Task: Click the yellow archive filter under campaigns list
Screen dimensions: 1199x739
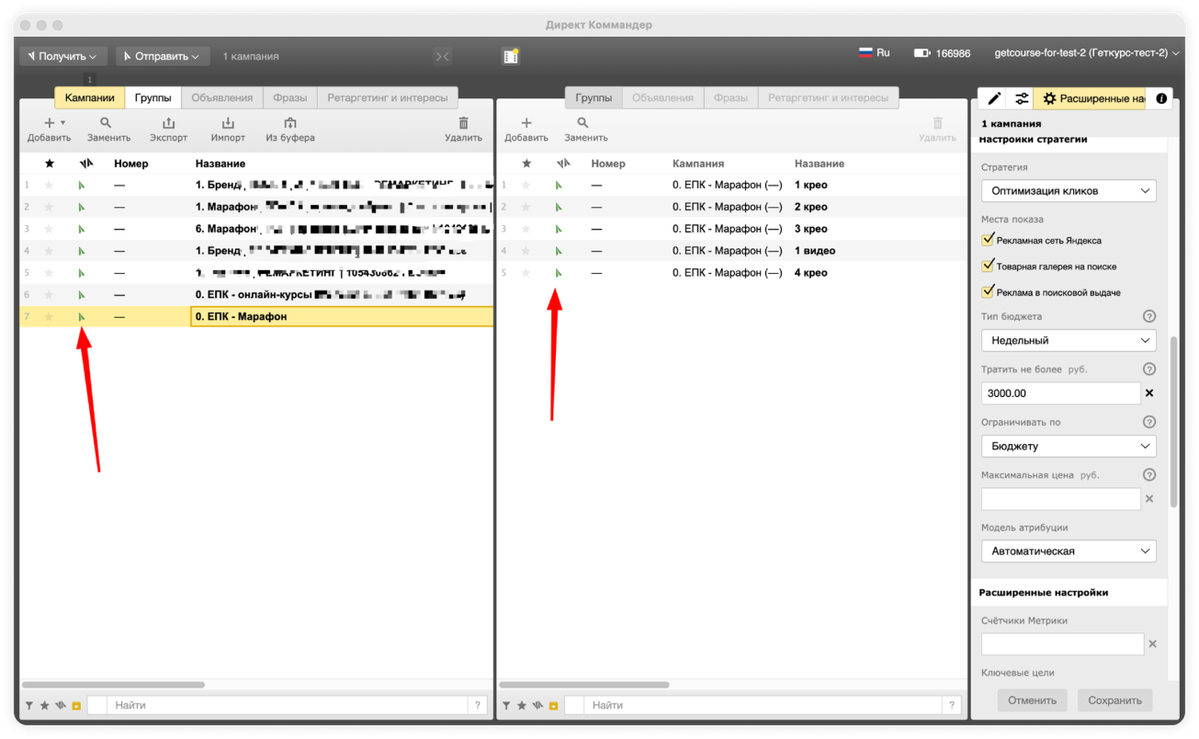Action: coord(76,705)
